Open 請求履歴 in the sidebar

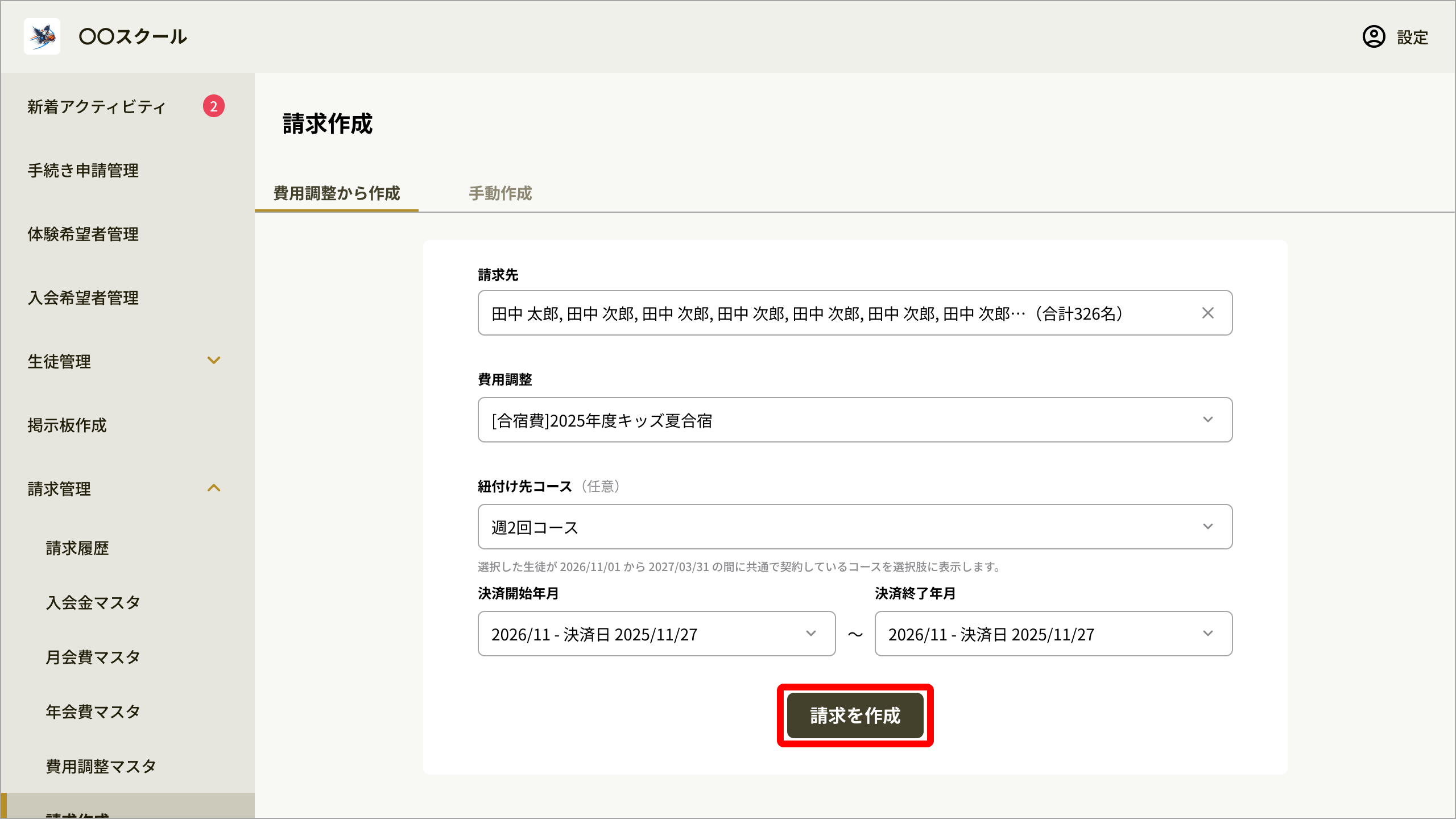point(77,548)
